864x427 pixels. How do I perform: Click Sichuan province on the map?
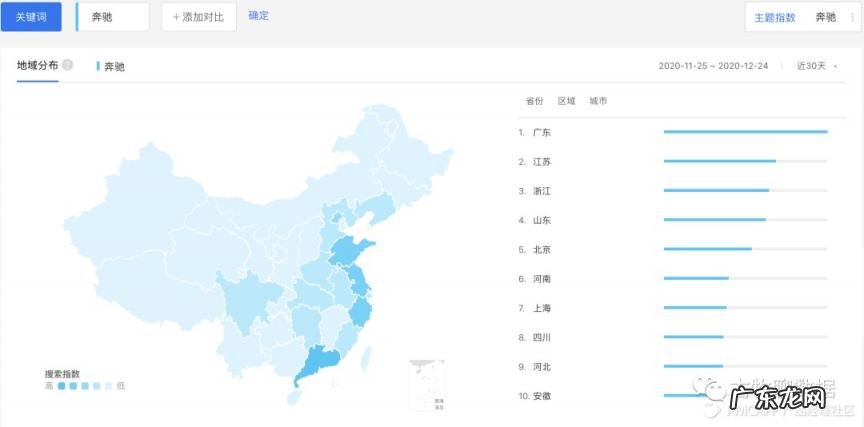click(x=246, y=301)
